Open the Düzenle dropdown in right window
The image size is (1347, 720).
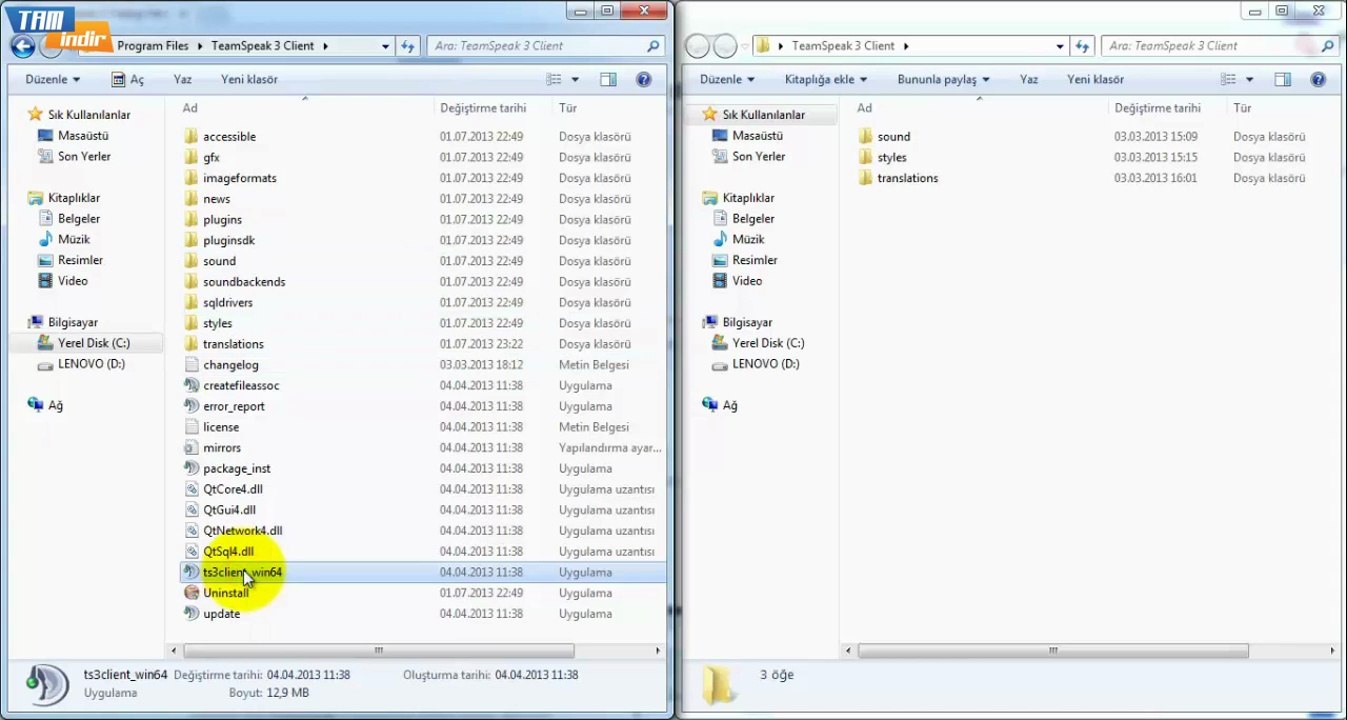[727, 79]
